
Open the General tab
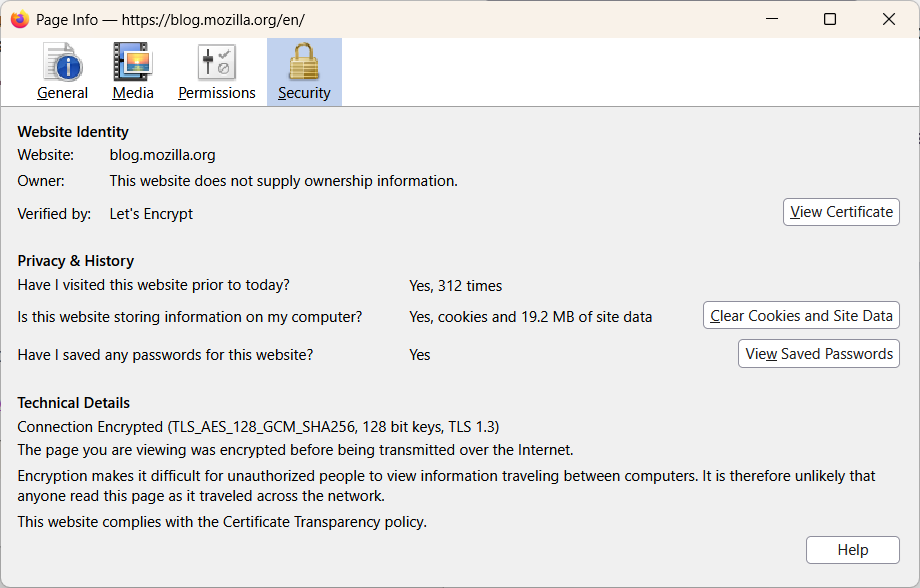point(62,72)
